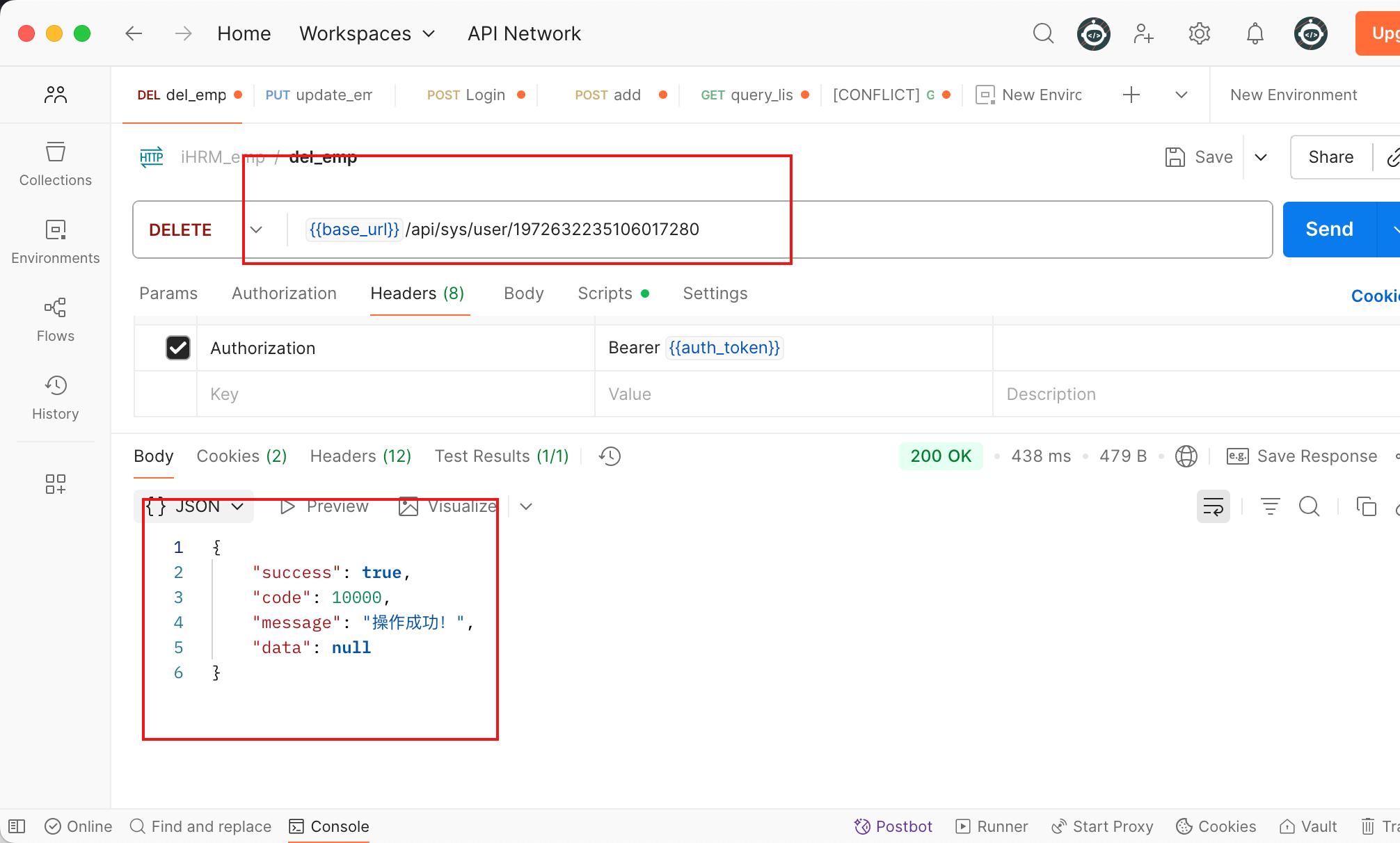This screenshot has width=1400, height=843.
Task: Click the response history clock icon
Action: pos(610,456)
